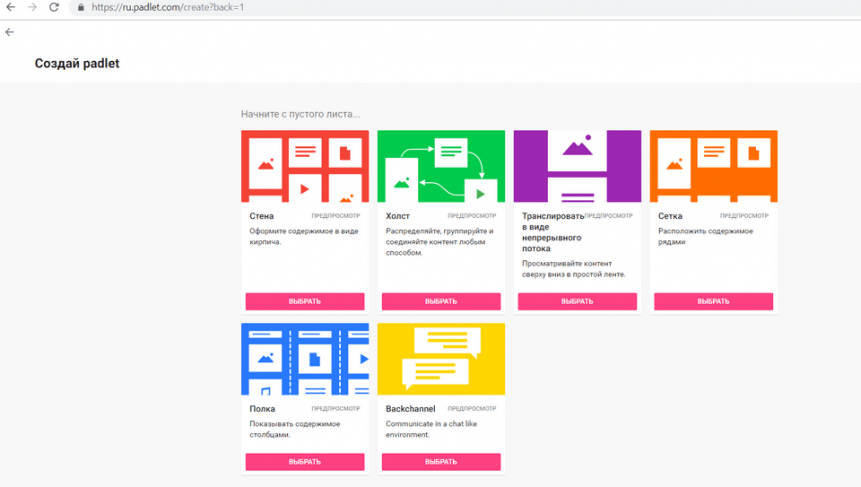The height and width of the screenshot is (487, 861).
Task: Click the page back arrow above the title
Action: click(10, 32)
